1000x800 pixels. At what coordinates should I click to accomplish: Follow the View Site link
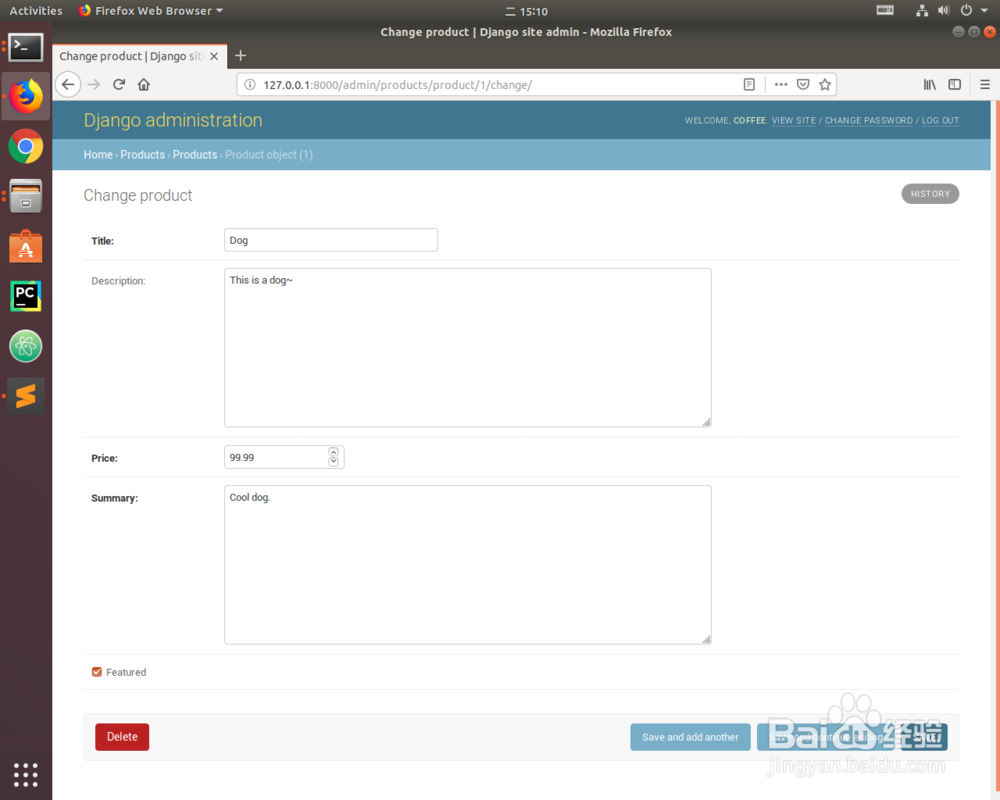793,121
